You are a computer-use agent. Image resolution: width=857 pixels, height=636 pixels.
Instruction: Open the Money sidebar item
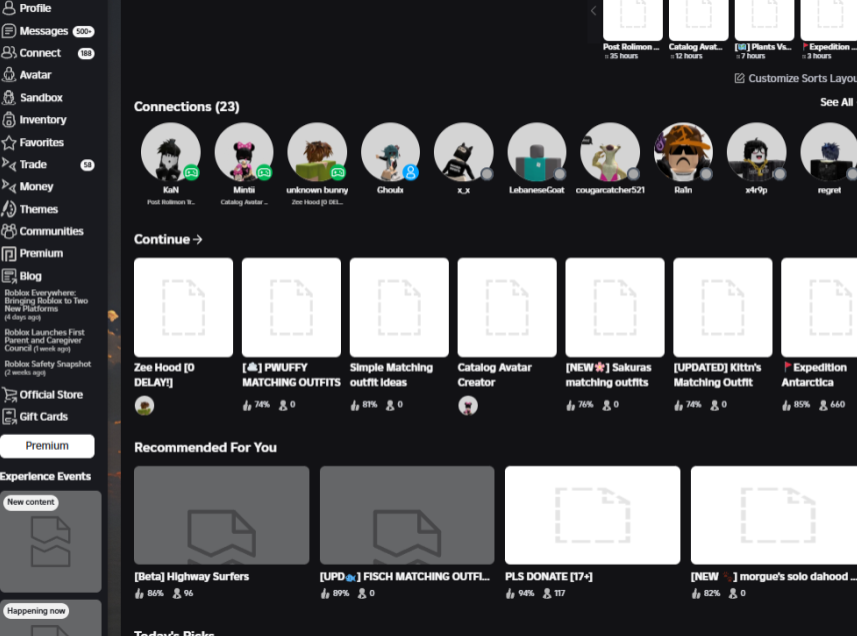[27, 186]
